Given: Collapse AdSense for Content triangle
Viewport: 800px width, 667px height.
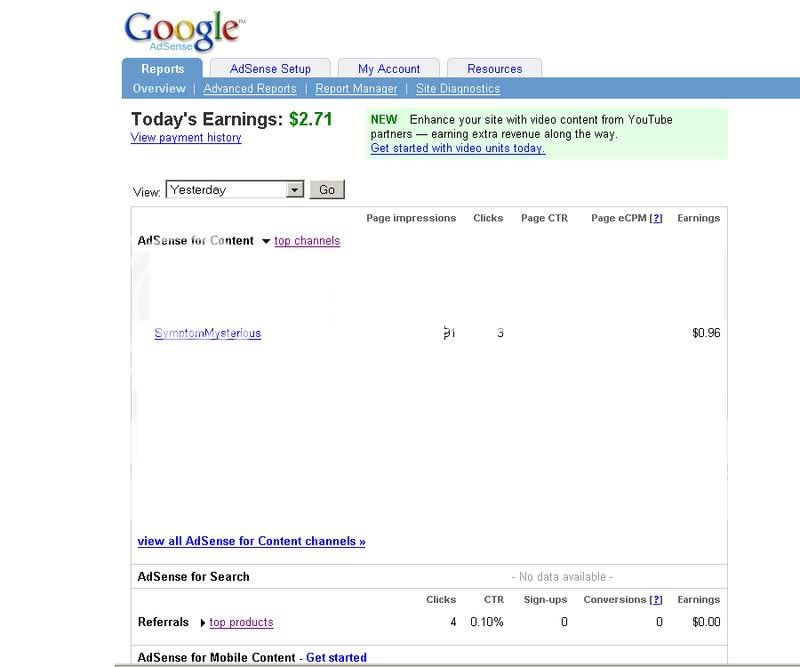Looking at the screenshot, I should pyautogui.click(x=266, y=241).
